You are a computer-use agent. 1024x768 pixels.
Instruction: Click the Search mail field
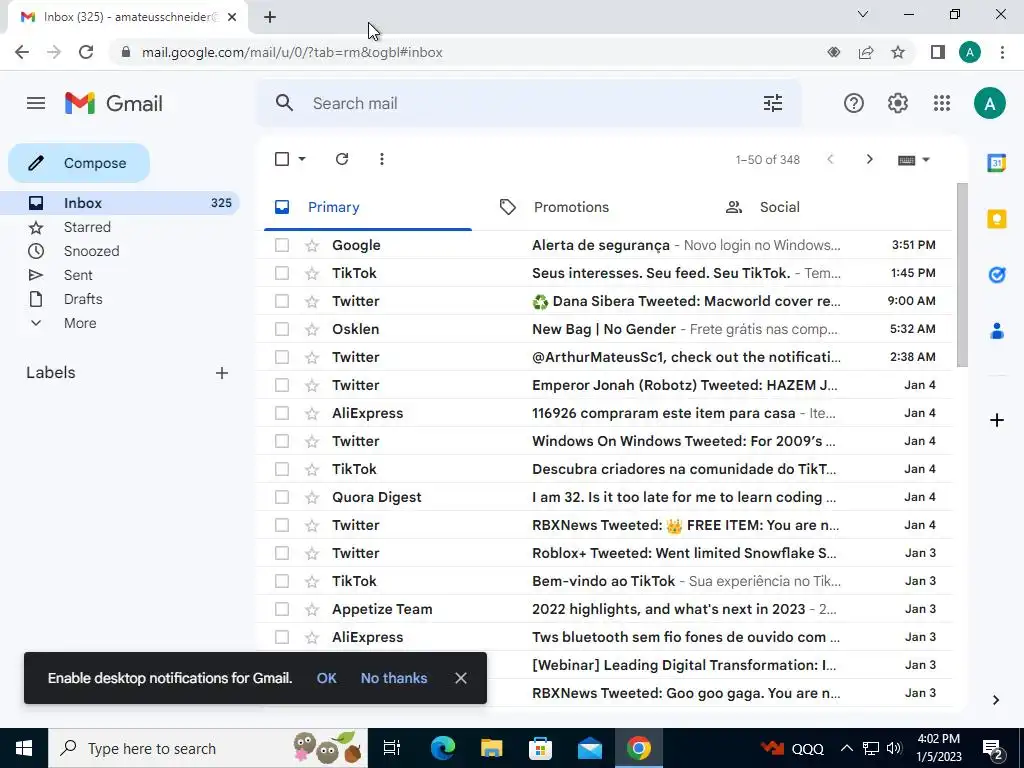click(529, 103)
